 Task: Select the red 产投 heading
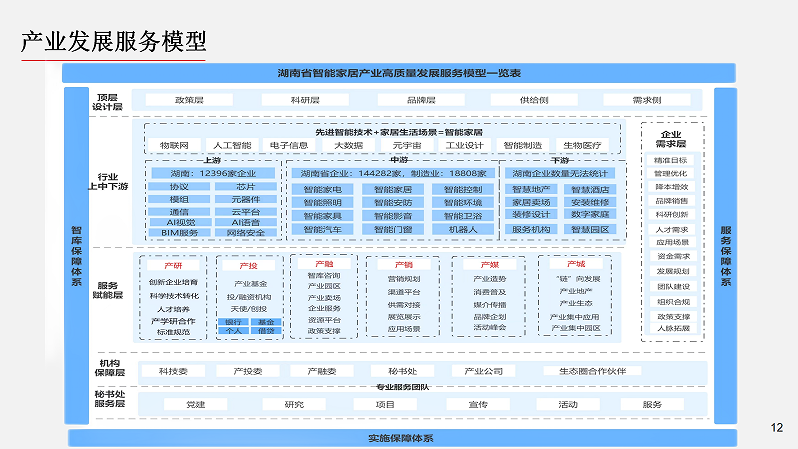[x=248, y=265]
